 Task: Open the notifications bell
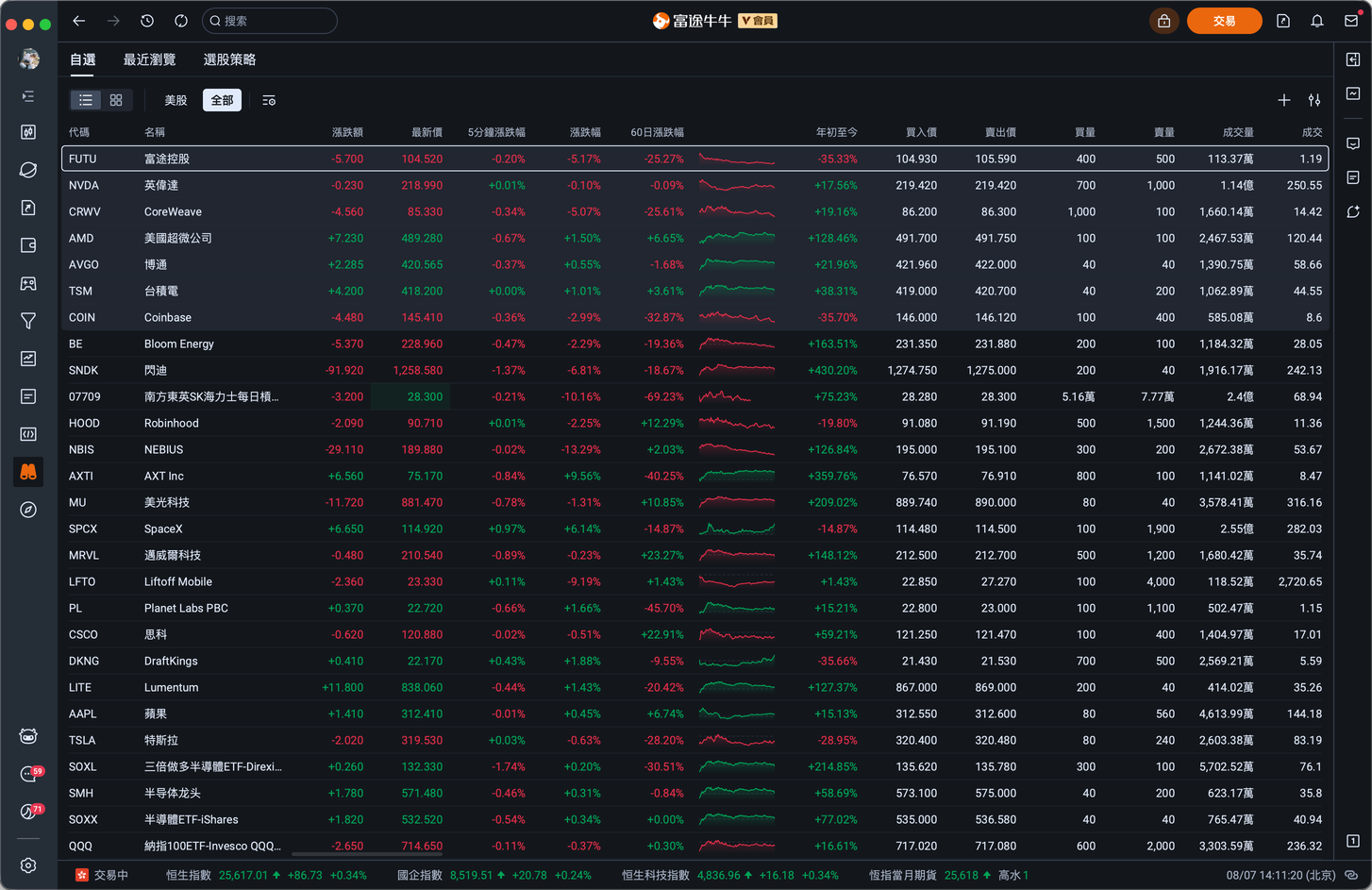point(1317,21)
